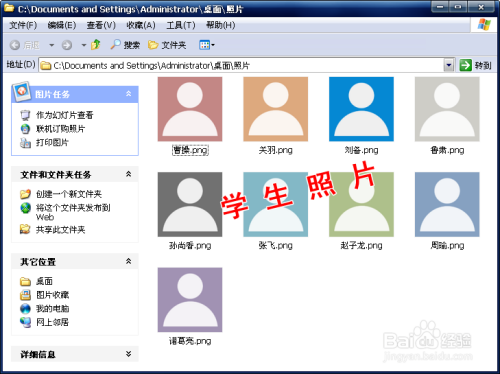Open 我的电脑 under other places
500x374 pixels.
coord(52,309)
